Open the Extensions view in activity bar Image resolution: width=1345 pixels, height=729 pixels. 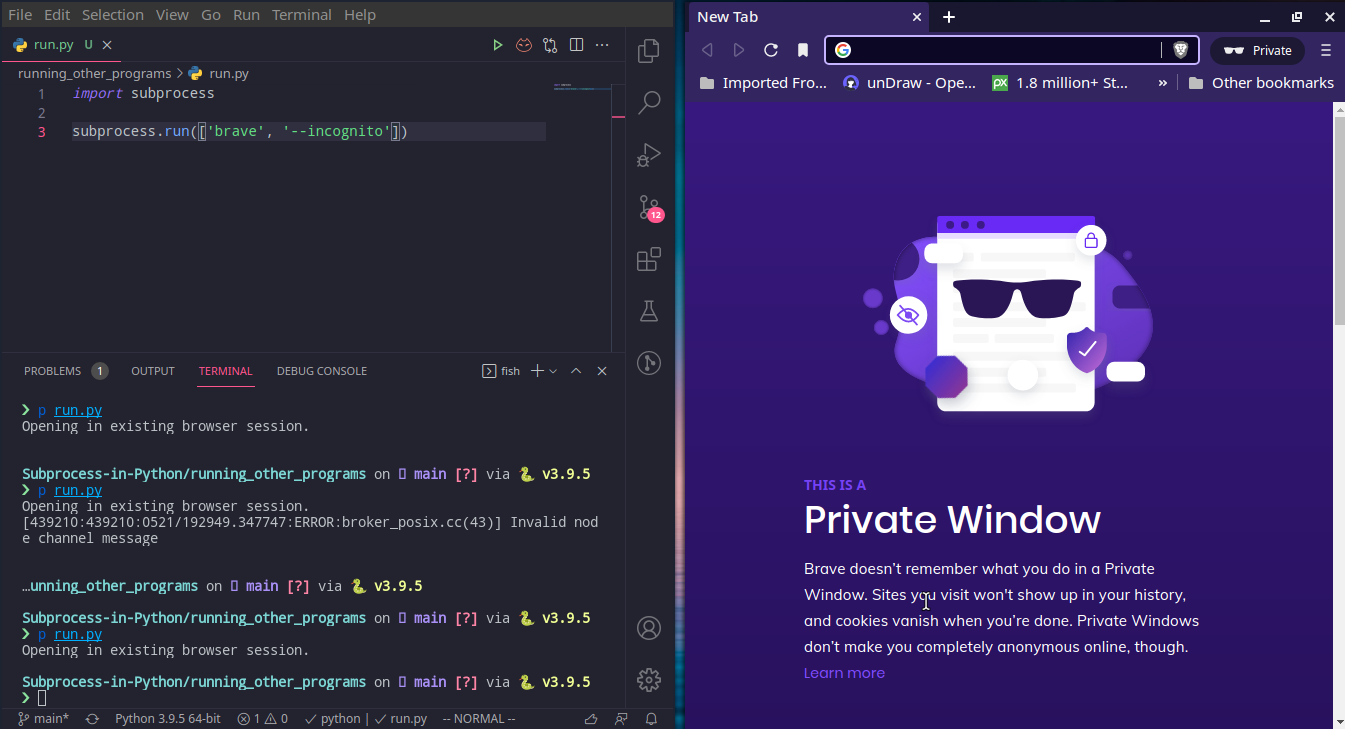tap(649, 259)
